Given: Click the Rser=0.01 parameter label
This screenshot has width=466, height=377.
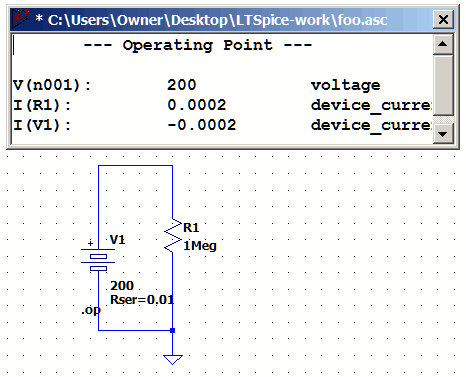Looking at the screenshot, I should coord(142,300).
